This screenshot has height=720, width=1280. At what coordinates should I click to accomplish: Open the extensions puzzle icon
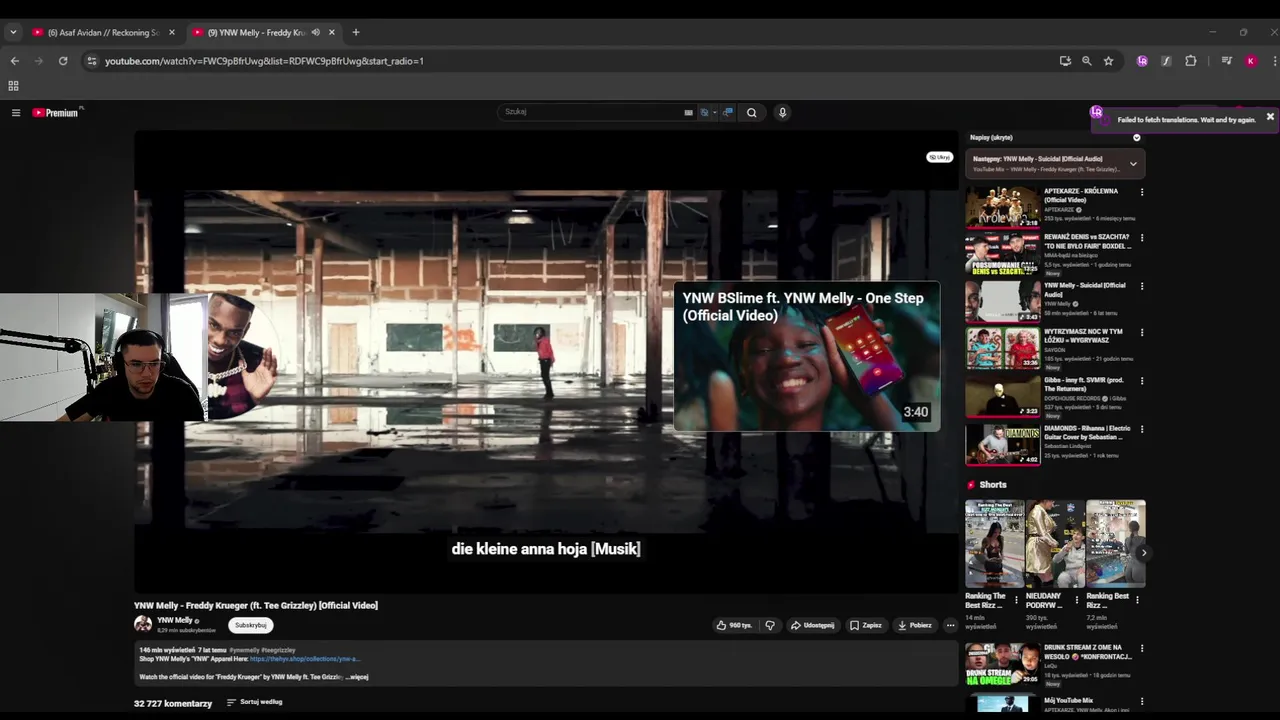click(1190, 61)
